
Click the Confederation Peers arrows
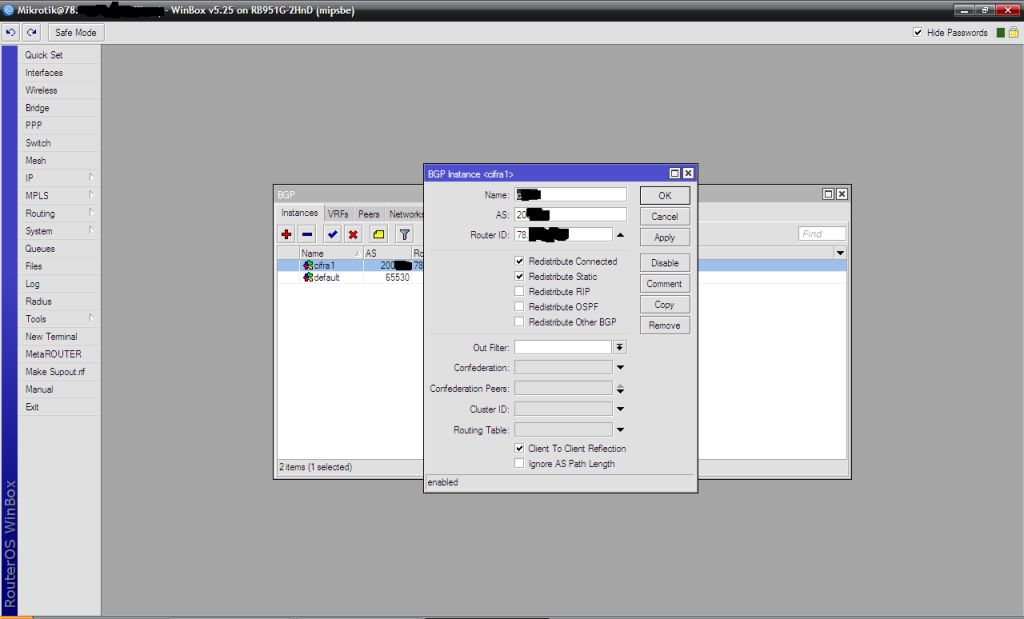620,389
